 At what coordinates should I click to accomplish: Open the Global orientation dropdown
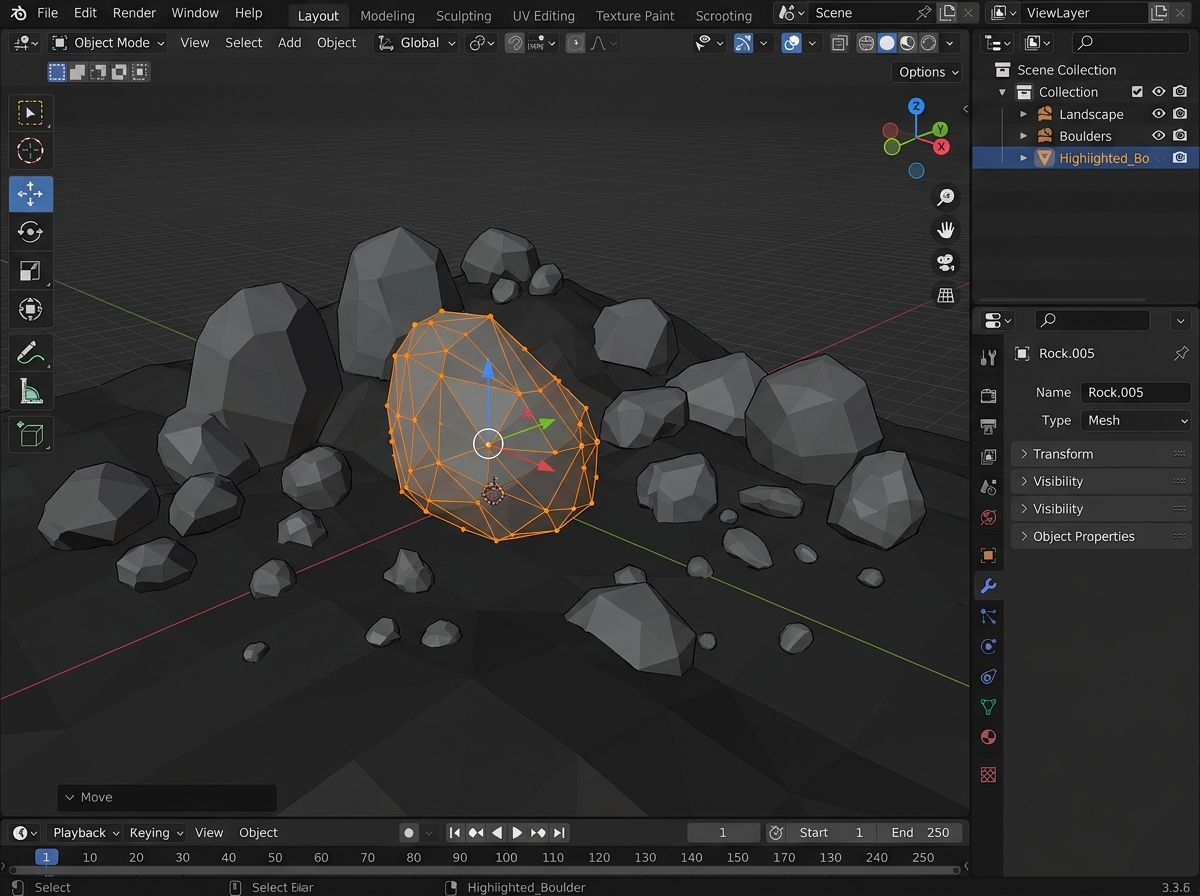[x=416, y=43]
